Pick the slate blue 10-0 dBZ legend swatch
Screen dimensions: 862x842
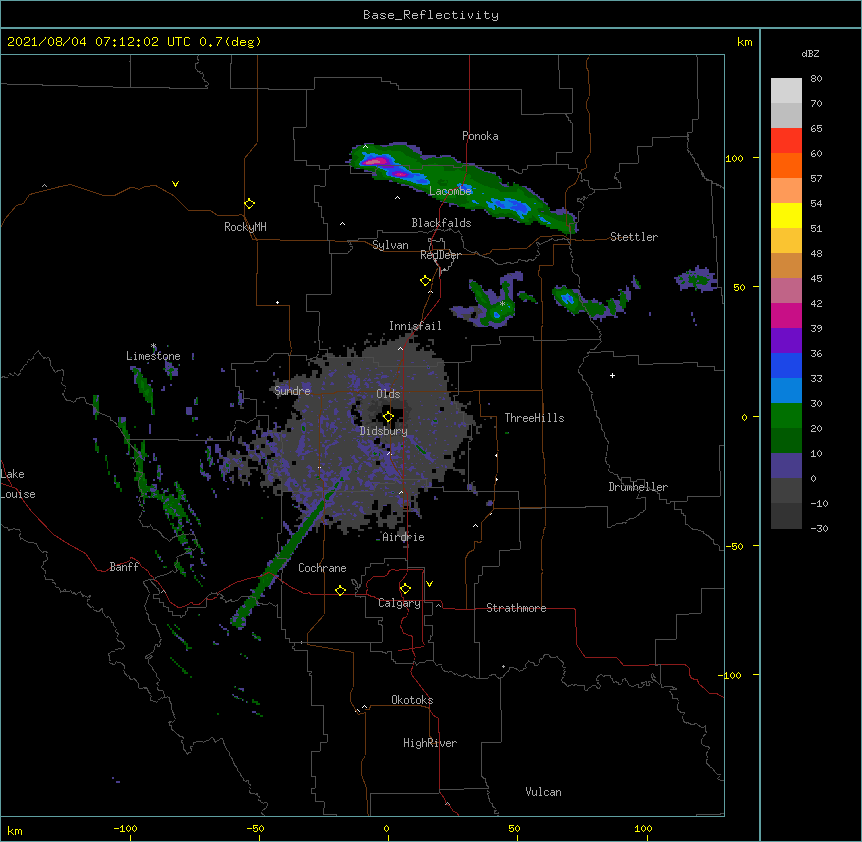786,466
